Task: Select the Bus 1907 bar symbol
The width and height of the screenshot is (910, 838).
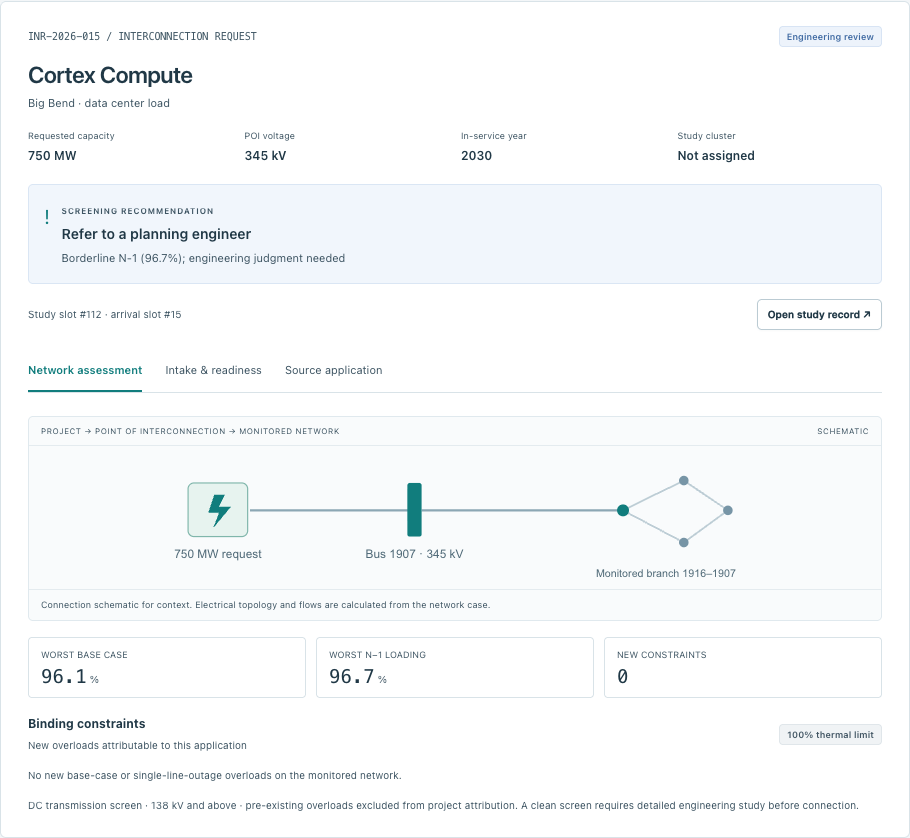Action: [414, 510]
